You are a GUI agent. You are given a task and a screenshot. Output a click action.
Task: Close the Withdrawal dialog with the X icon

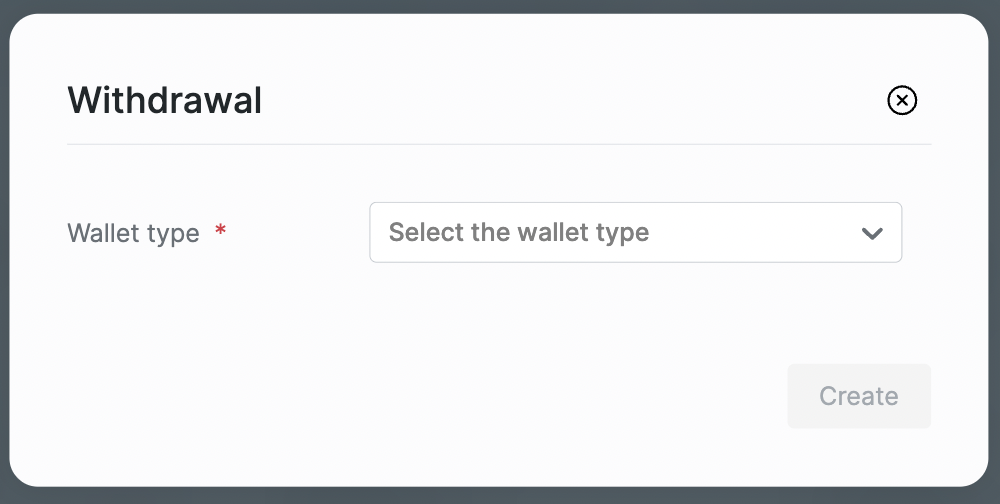point(902,100)
